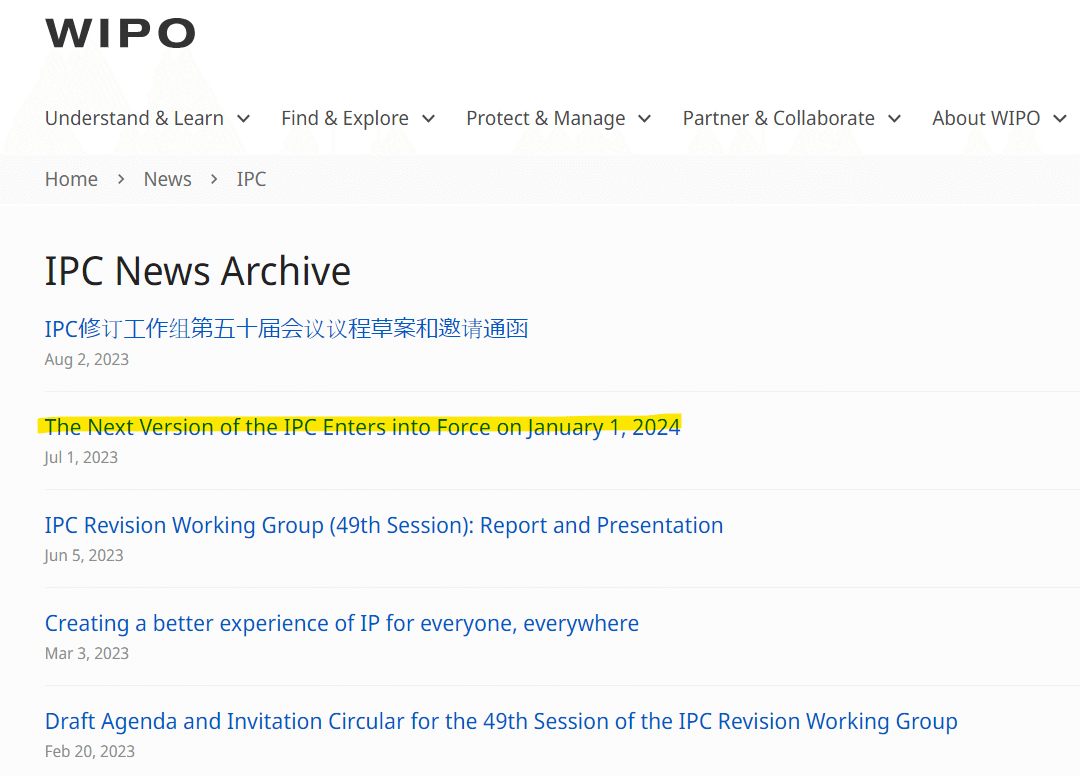The height and width of the screenshot is (776, 1080).
Task: Open the Protect & Manage menu
Action: [546, 118]
